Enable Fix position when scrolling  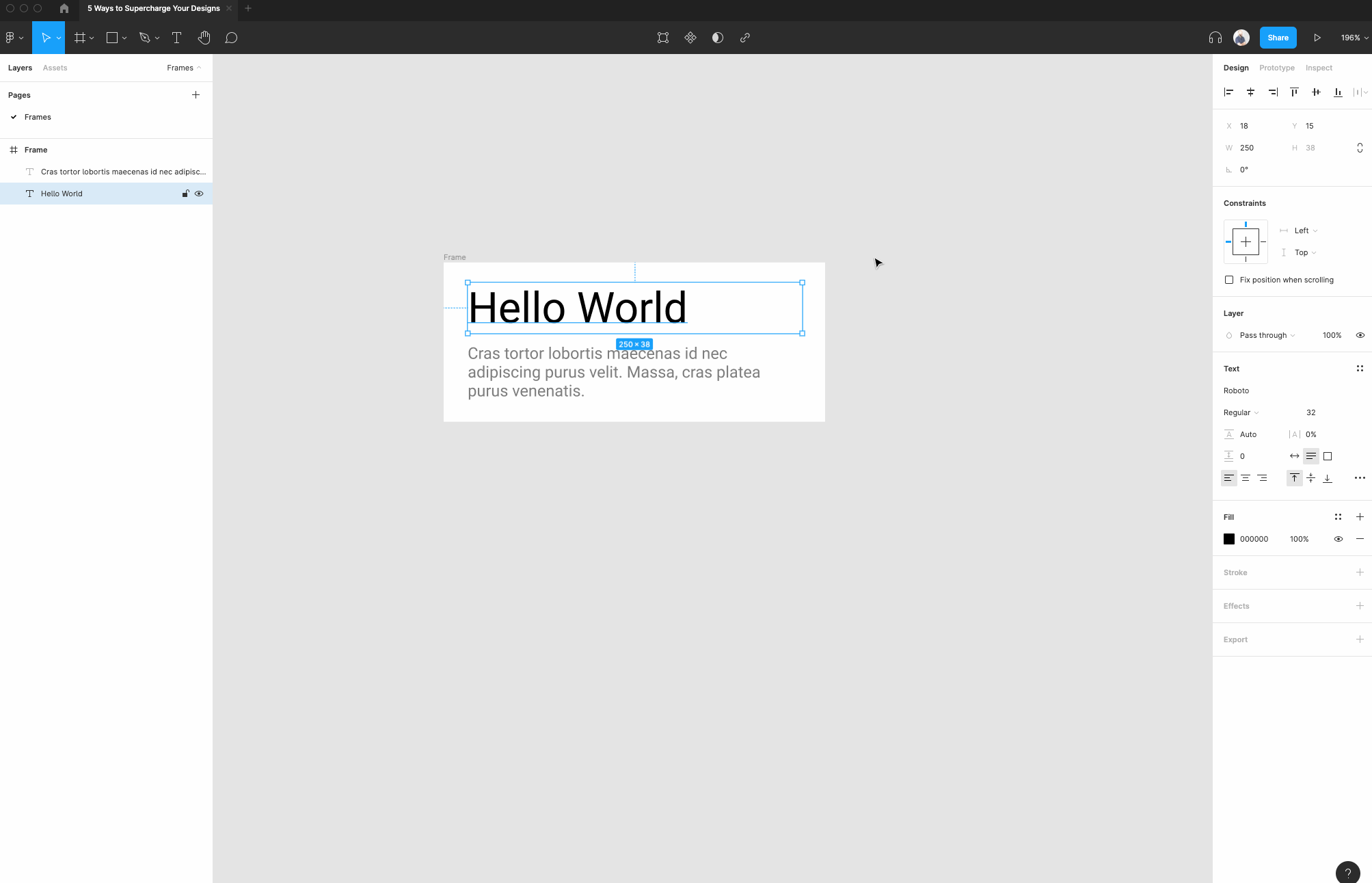pyautogui.click(x=1229, y=280)
